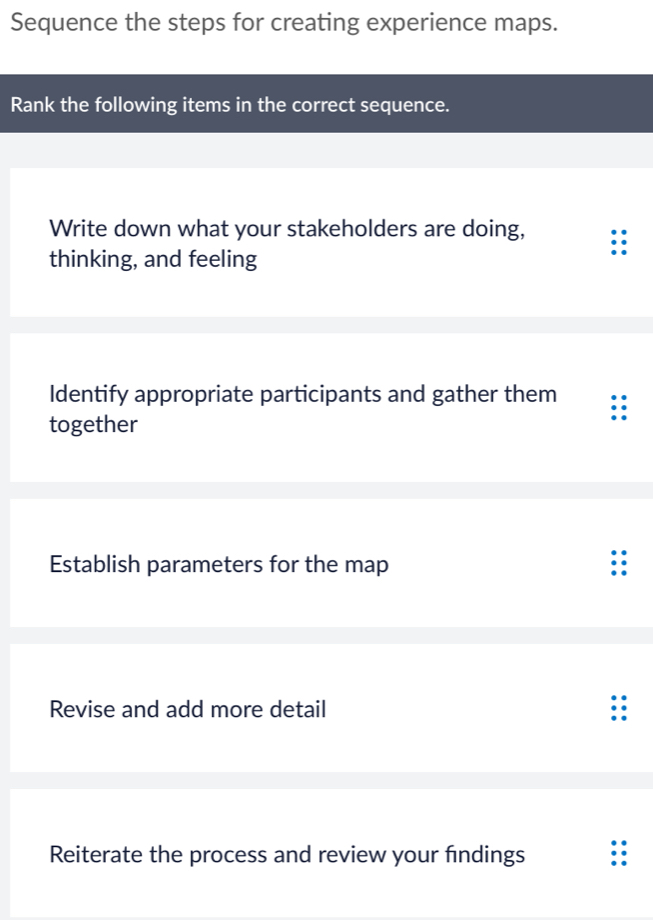Select 'Reiterate the process and review your findings' text
Viewport: 653px width, 920px height.
[x=287, y=855]
